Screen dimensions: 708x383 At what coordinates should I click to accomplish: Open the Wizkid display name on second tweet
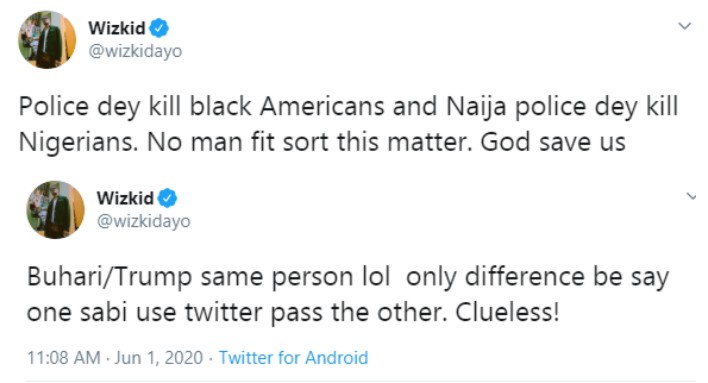[x=126, y=198]
